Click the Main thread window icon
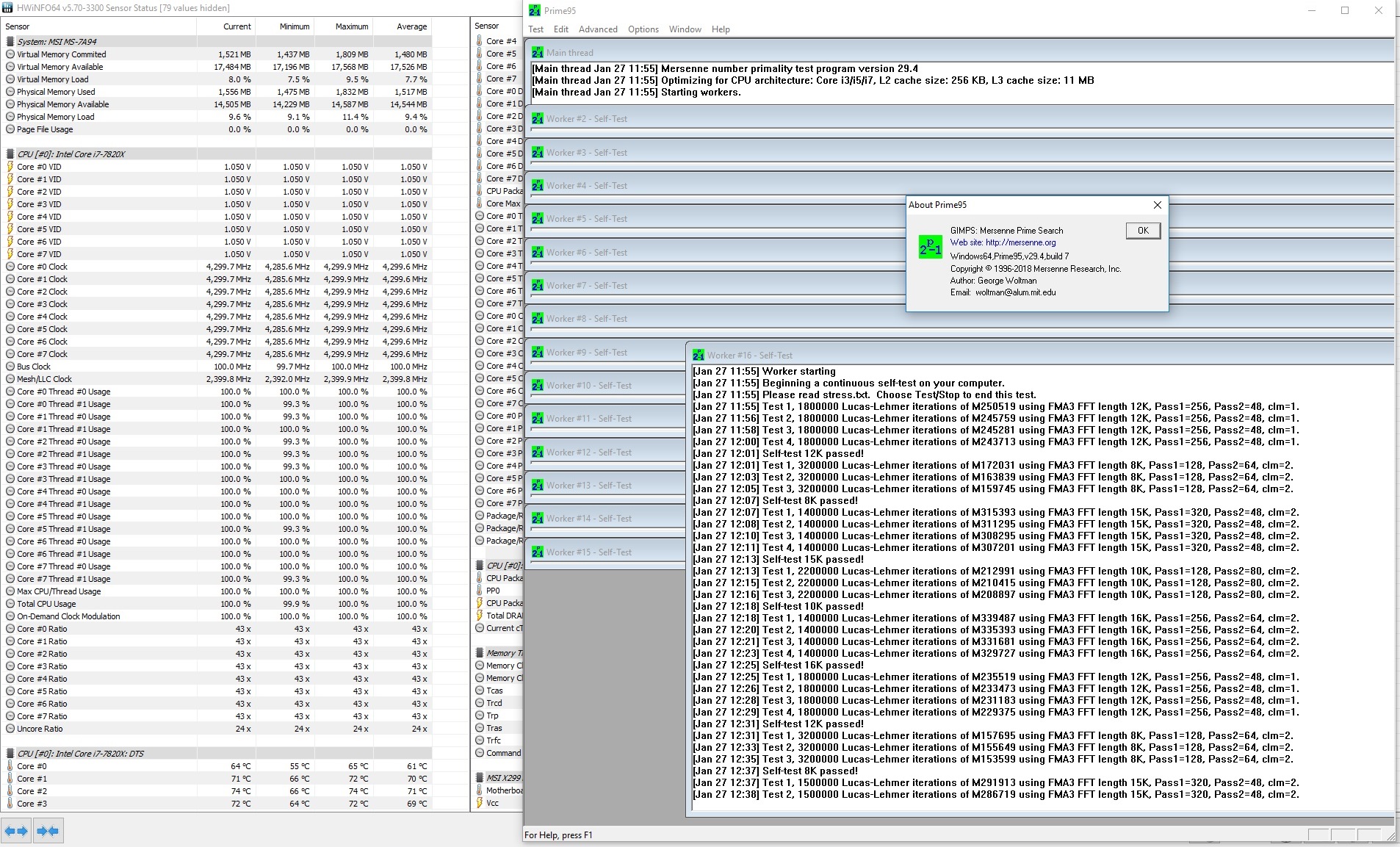This screenshot has height=847, width=1400. 538,52
